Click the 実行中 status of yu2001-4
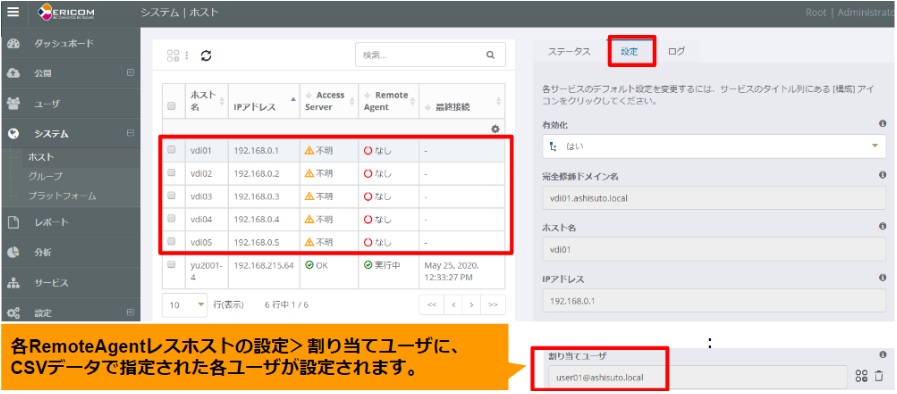The width and height of the screenshot is (897, 394). pos(382,266)
